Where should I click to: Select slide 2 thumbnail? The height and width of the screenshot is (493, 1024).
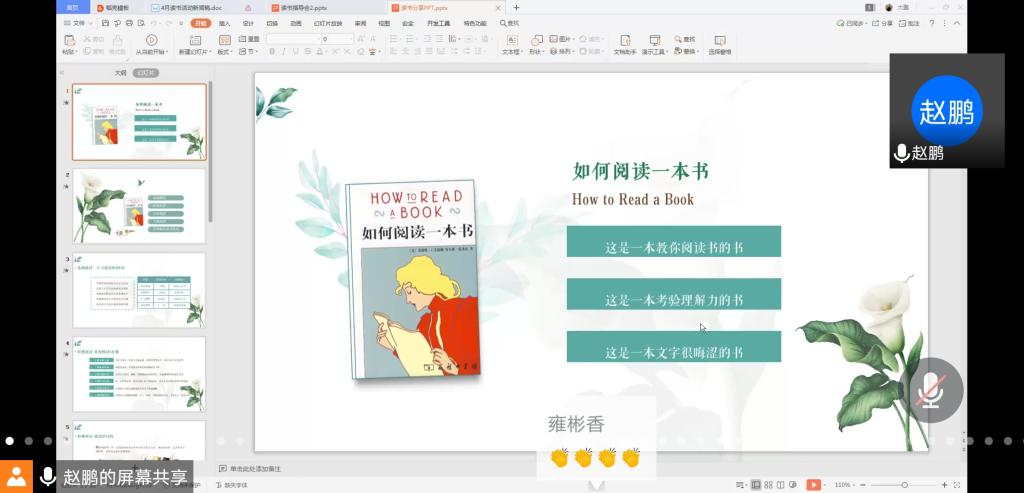(x=139, y=206)
